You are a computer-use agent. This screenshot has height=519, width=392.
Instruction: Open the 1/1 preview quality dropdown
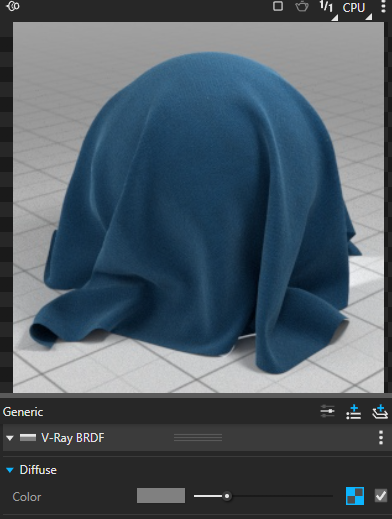[x=328, y=8]
